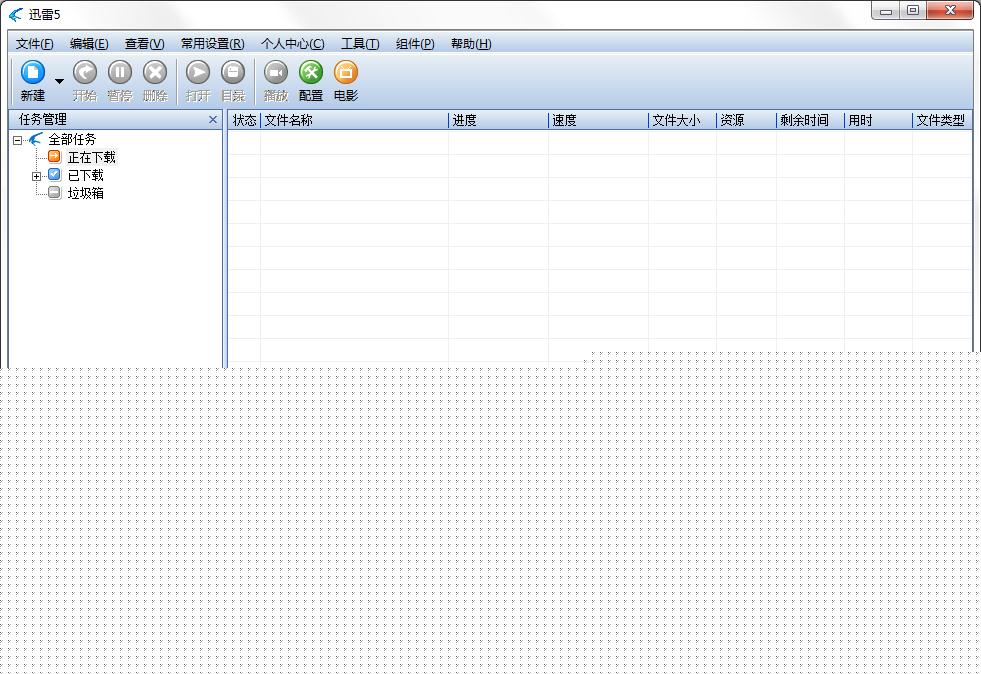The height and width of the screenshot is (674, 981).
Task: Click the 新建 (New task) toolbar icon
Action: coord(33,73)
